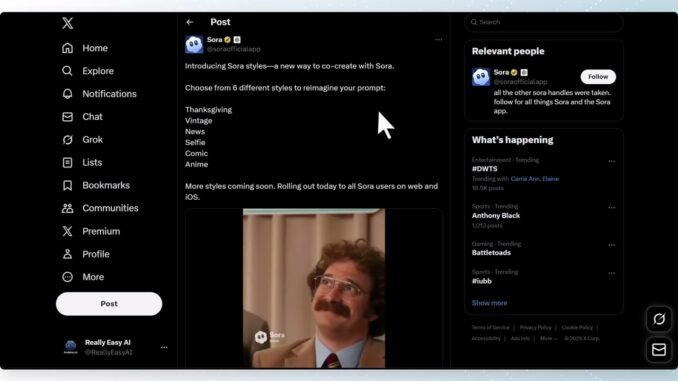Click the Profile person icon
This screenshot has height=381, width=678.
pyautogui.click(x=67, y=254)
